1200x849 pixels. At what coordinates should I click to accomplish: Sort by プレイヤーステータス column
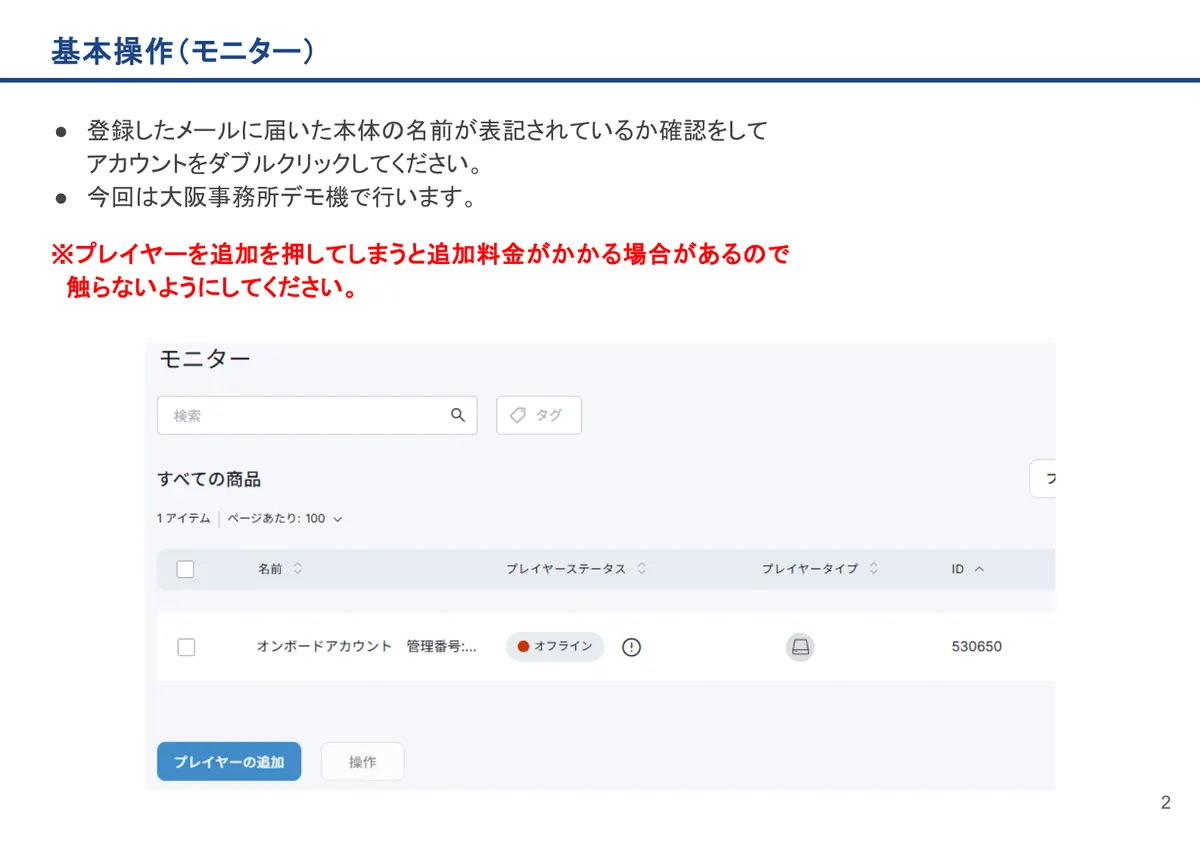click(x=576, y=569)
